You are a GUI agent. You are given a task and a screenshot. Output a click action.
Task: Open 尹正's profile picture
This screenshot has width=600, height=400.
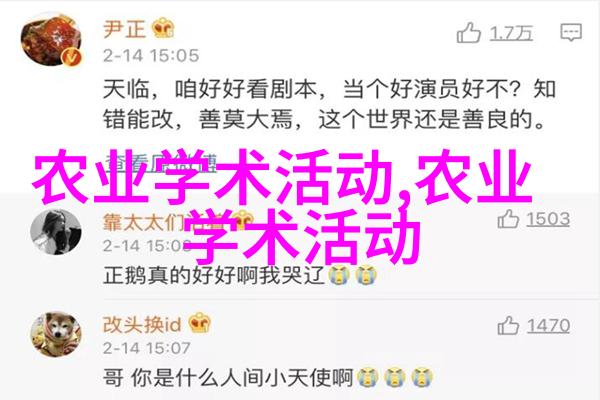point(51,39)
